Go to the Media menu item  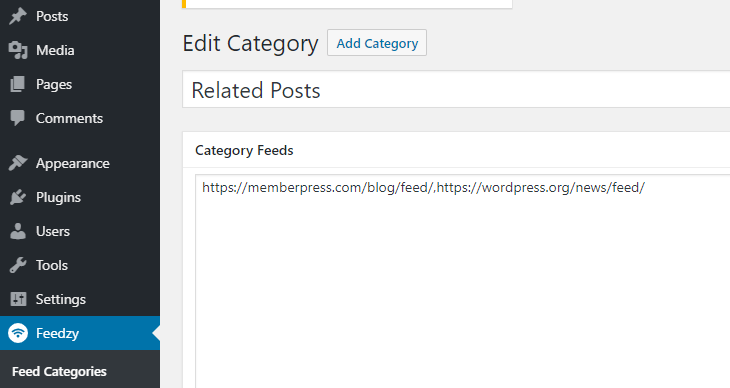[x=55, y=50]
